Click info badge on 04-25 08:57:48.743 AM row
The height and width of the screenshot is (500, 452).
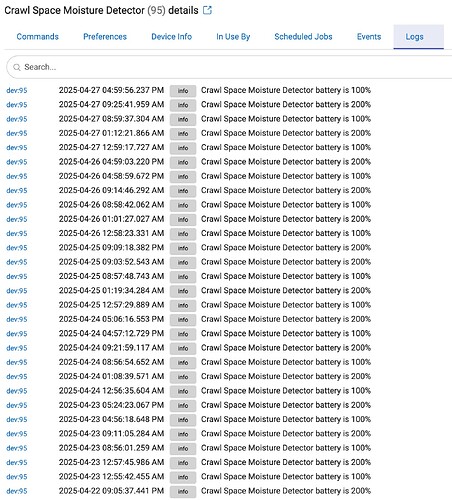[x=183, y=277]
